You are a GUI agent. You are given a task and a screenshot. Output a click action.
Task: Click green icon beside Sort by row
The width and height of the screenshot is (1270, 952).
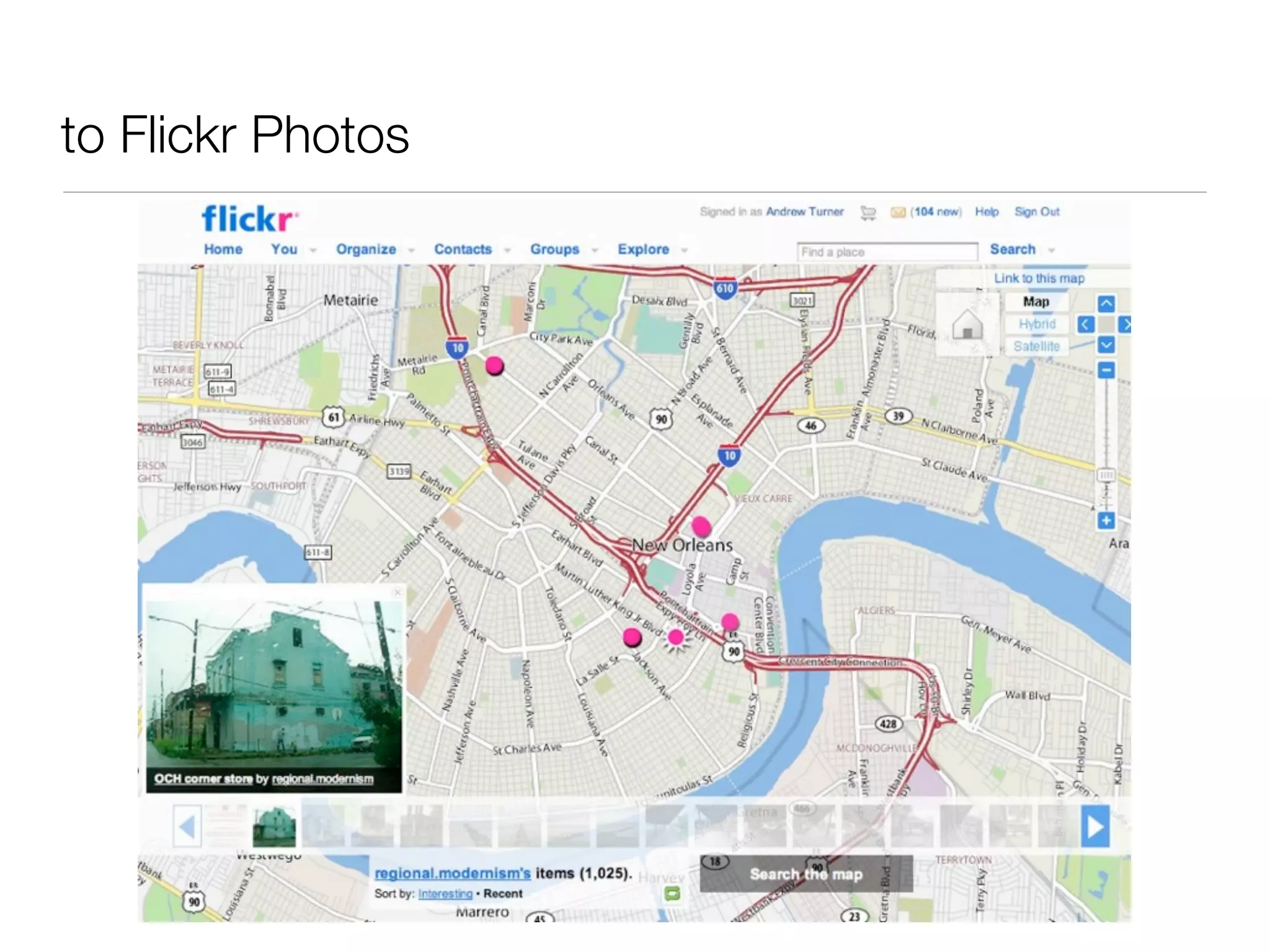click(x=672, y=894)
